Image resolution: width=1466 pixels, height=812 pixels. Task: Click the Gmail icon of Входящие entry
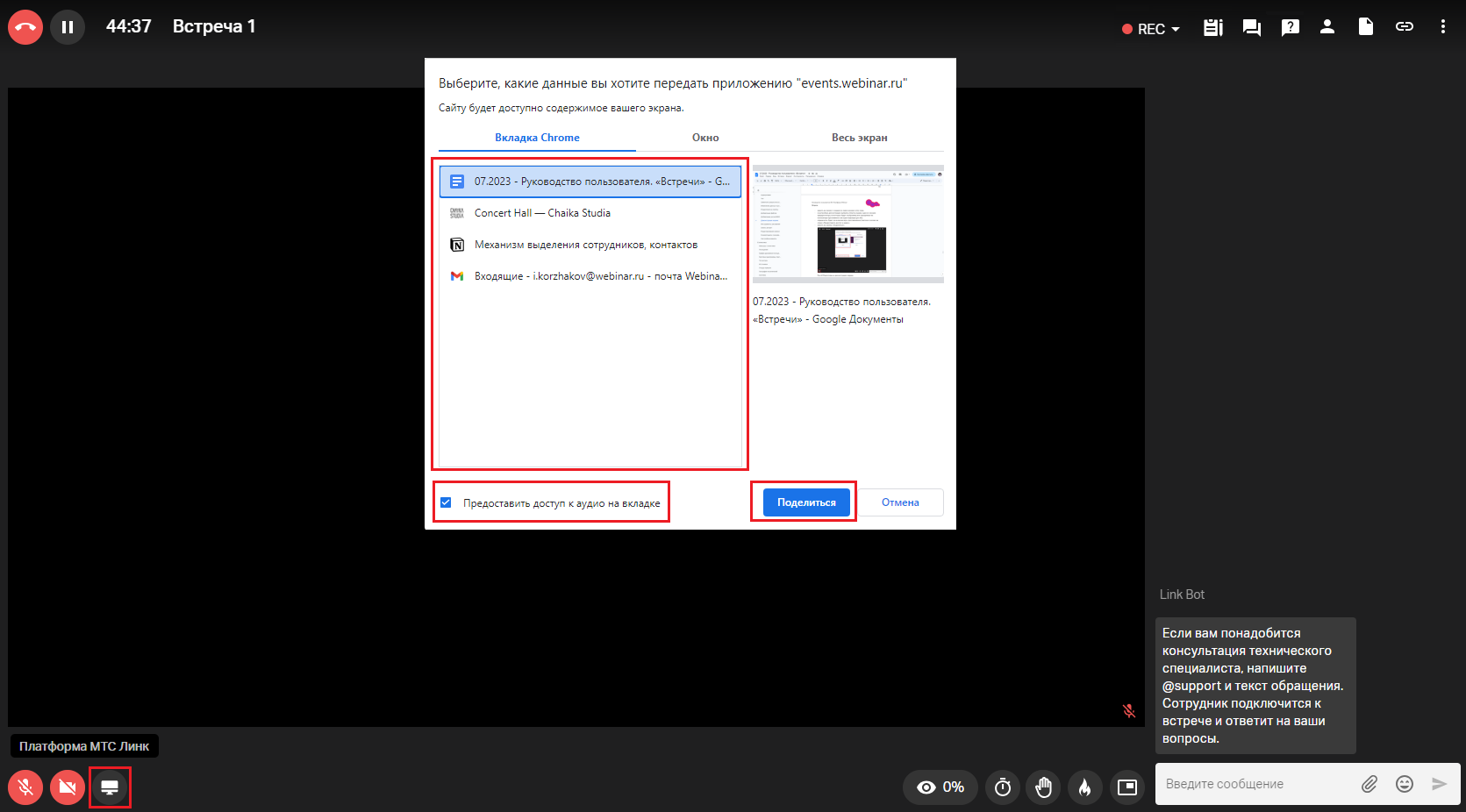coord(457,276)
